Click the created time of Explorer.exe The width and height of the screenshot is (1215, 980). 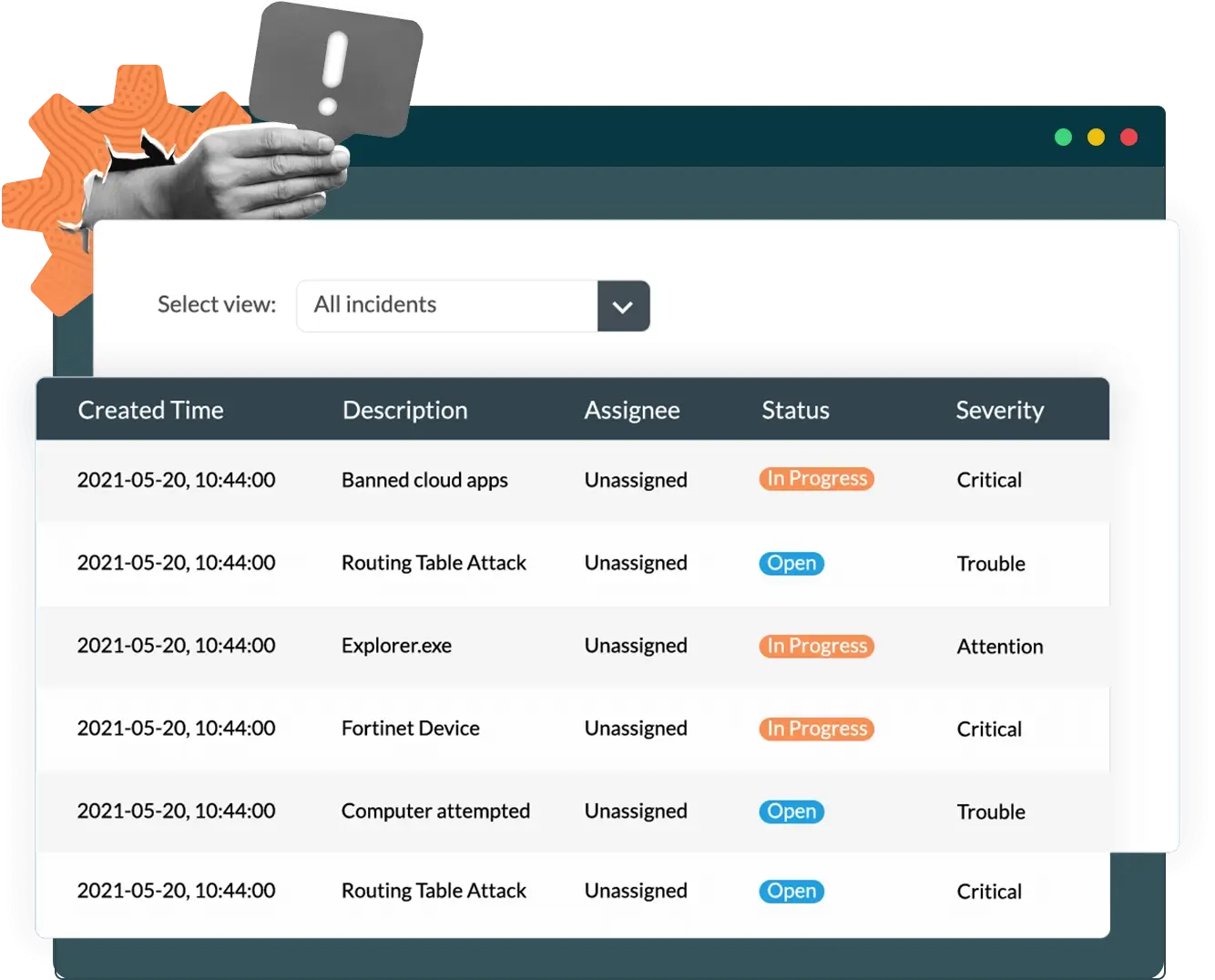click(x=176, y=646)
